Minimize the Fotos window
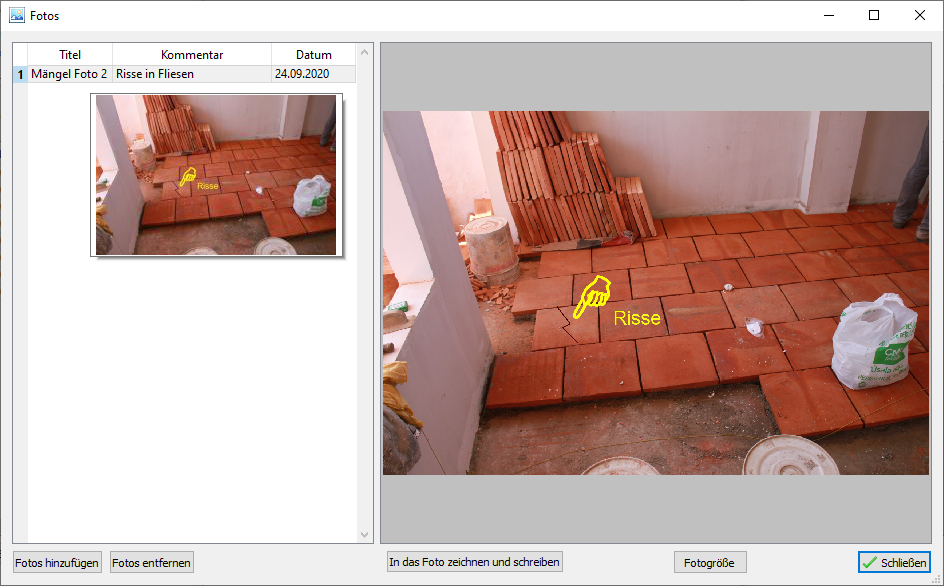 [x=829, y=15]
